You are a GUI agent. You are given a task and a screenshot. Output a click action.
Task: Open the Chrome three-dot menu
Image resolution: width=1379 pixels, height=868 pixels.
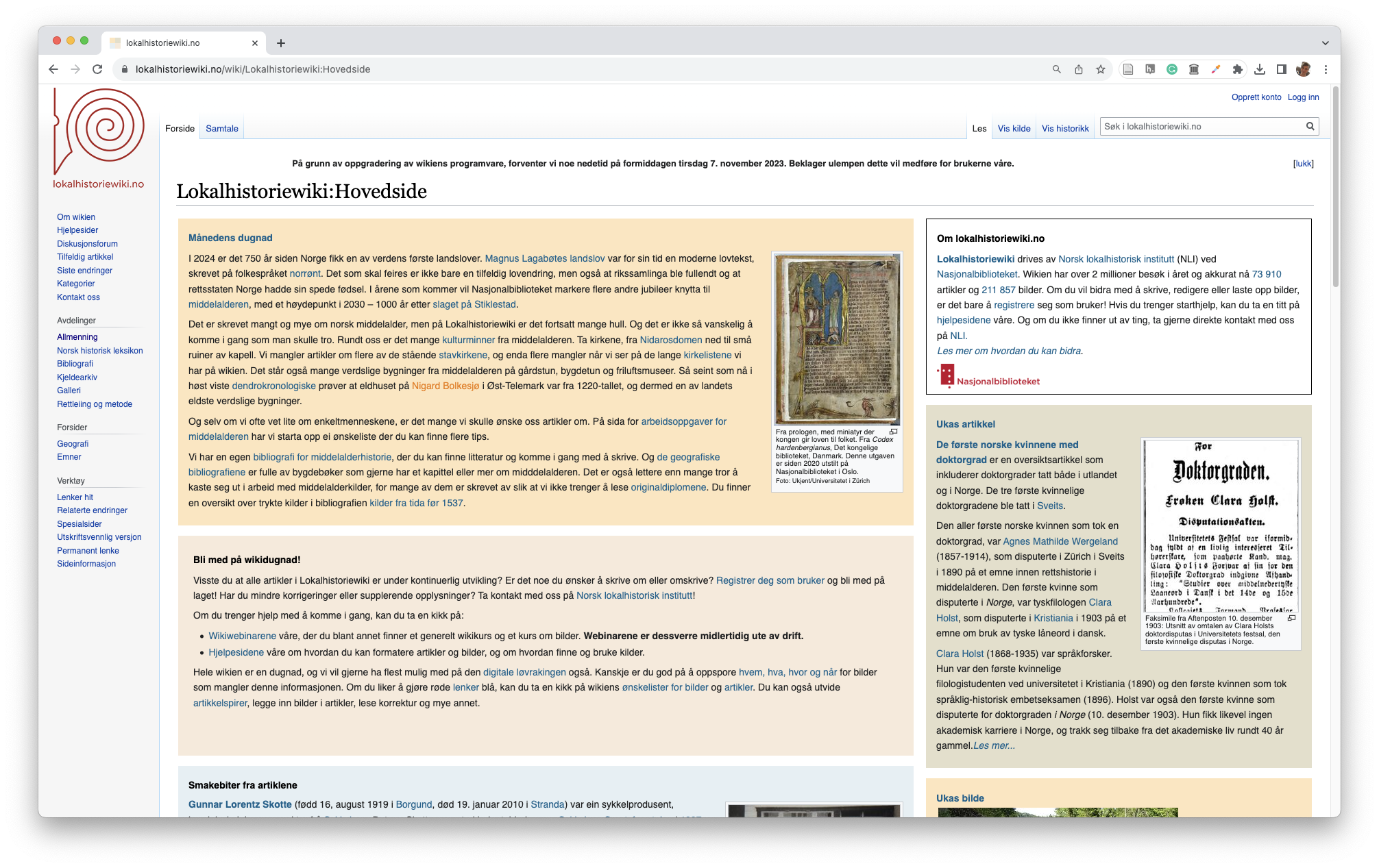[x=1326, y=69]
